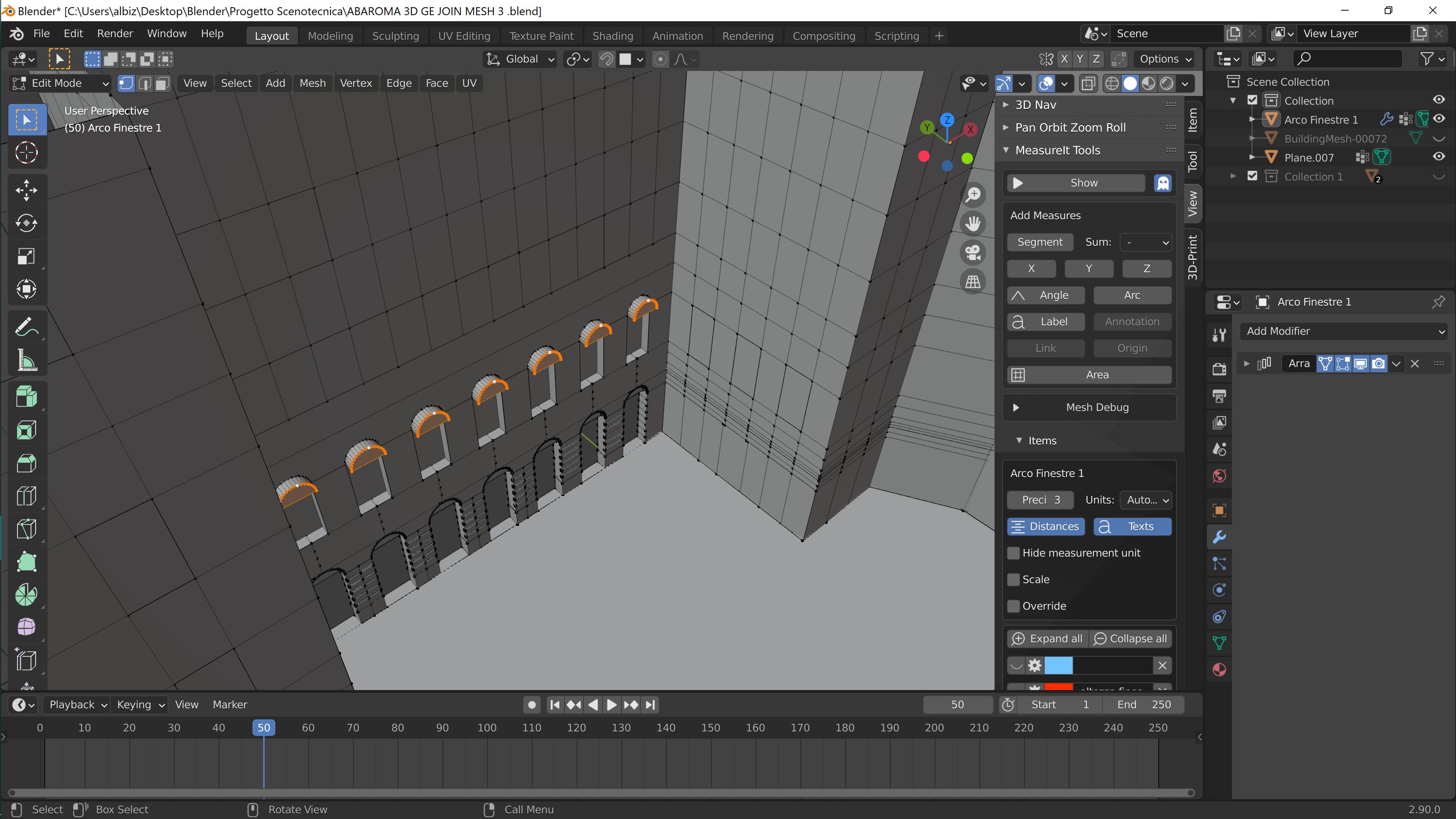1456x819 pixels.
Task: Open the Mesh menu
Action: [312, 83]
